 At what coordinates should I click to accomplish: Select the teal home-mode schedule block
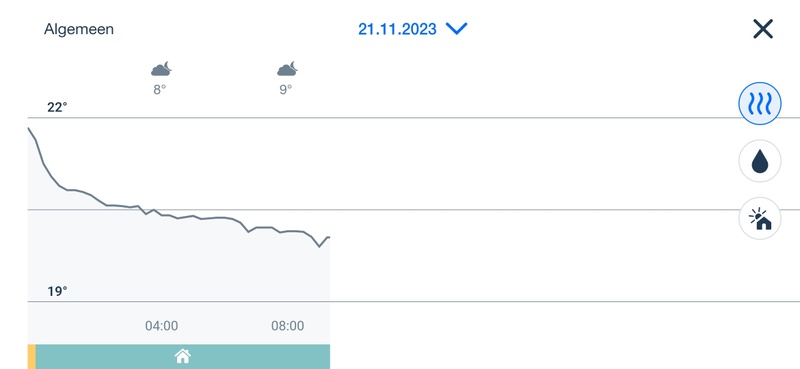183,357
